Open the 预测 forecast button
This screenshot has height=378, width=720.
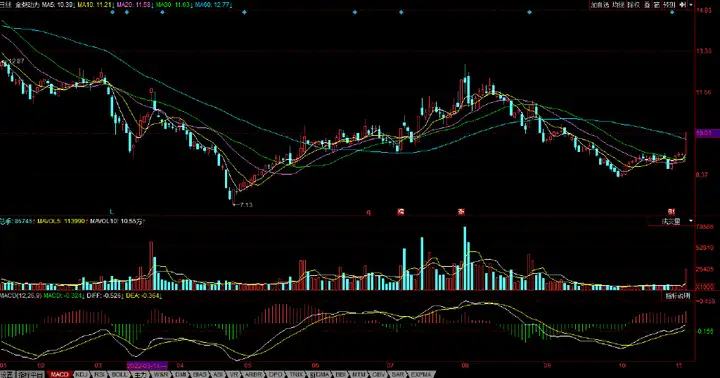tap(669, 5)
